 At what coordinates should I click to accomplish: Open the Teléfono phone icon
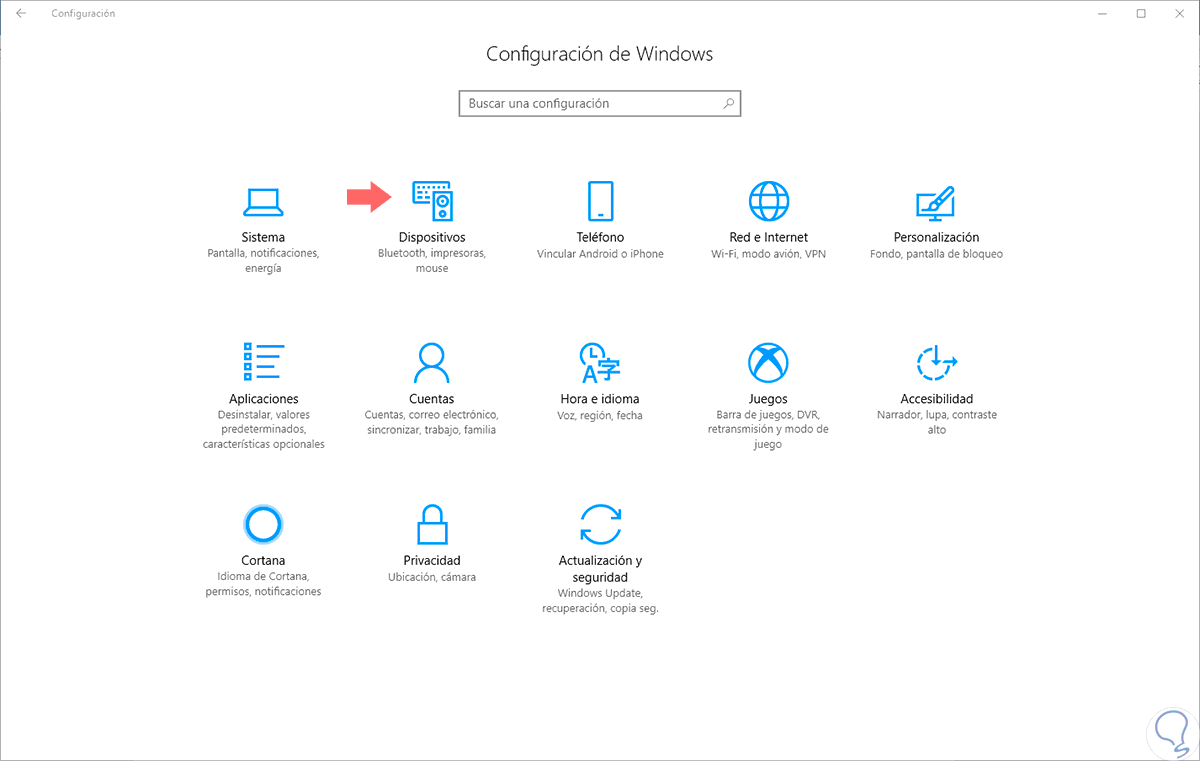(600, 201)
